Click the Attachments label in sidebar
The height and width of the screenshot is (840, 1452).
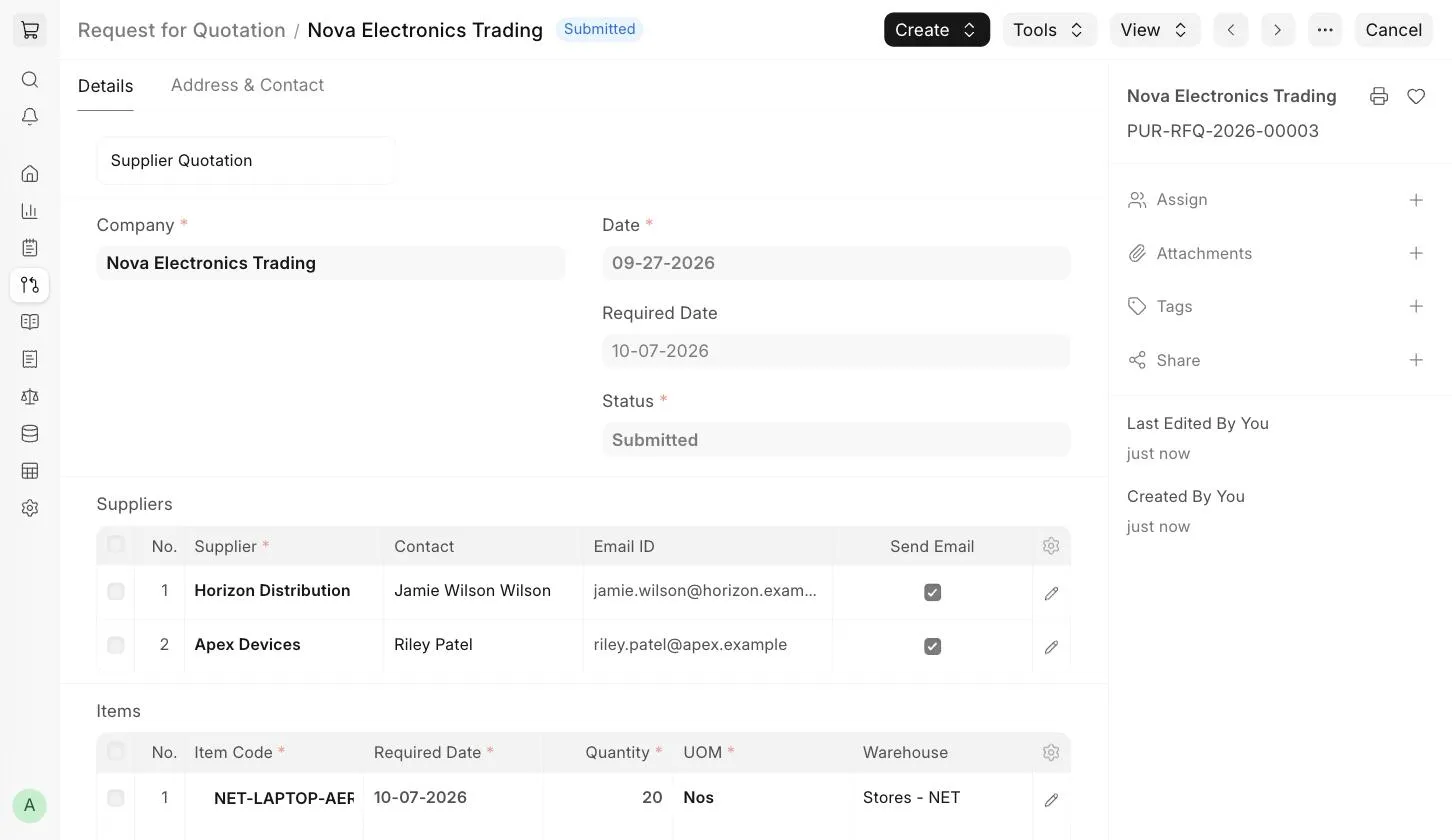tap(1204, 253)
